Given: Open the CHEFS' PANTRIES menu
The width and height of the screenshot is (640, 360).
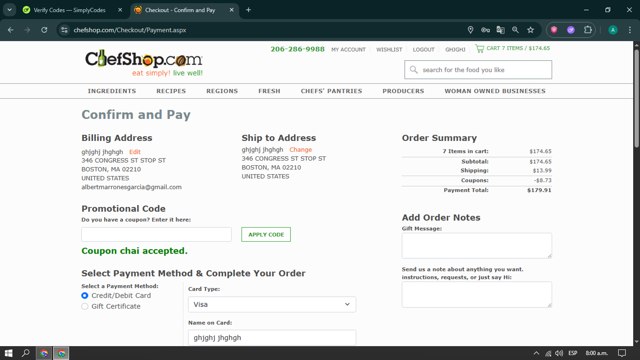Looking at the screenshot, I should pos(331,91).
